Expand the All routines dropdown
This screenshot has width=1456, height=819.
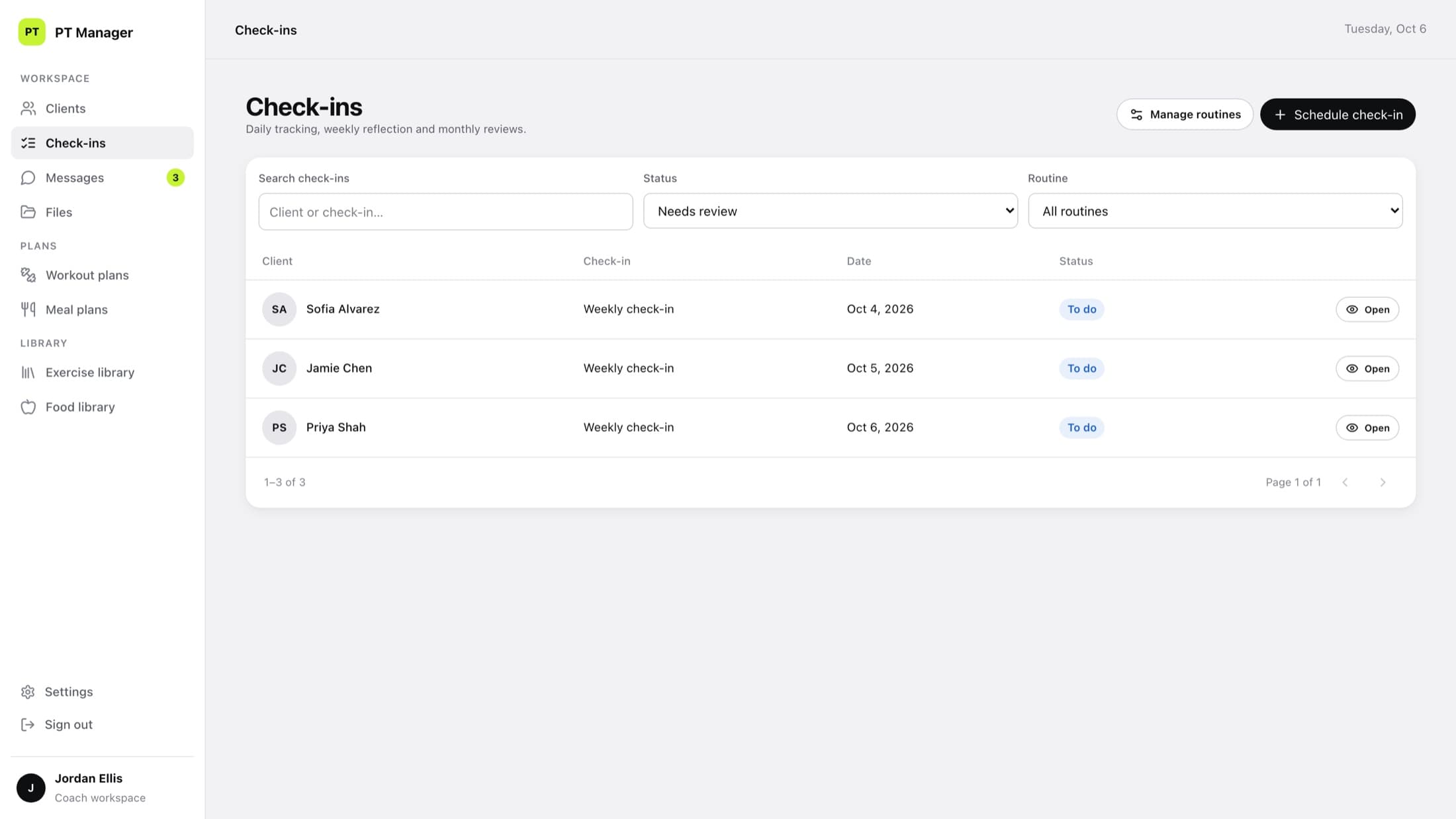point(1215,211)
